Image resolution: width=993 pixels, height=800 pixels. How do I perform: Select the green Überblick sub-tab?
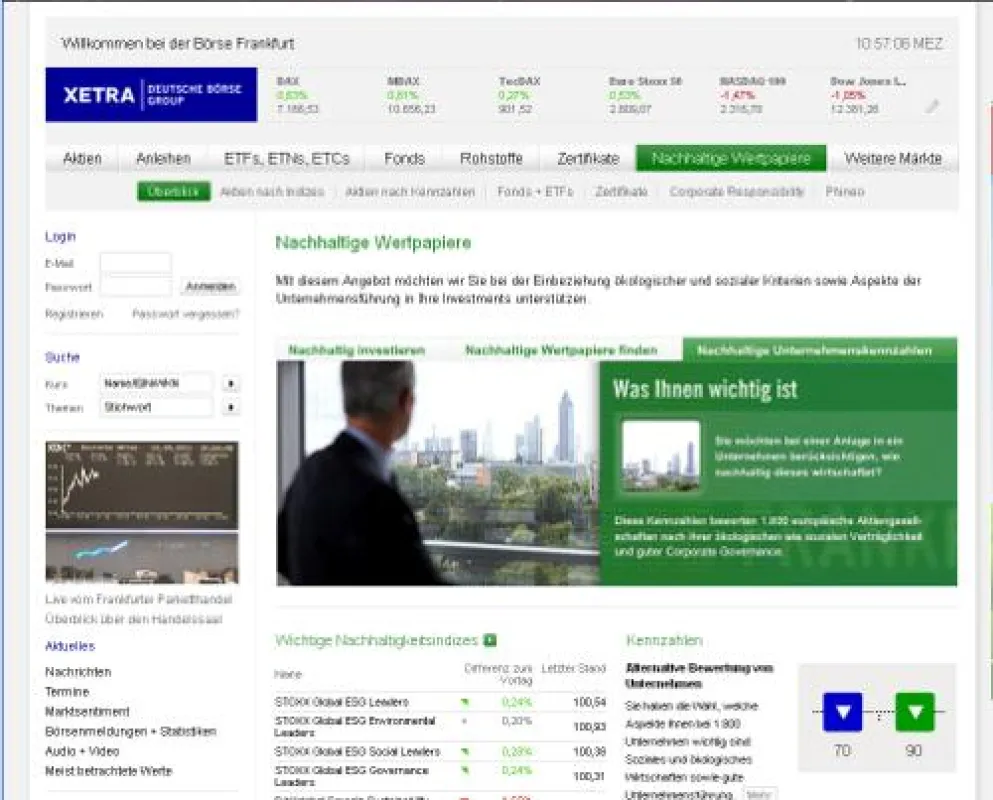click(x=174, y=191)
